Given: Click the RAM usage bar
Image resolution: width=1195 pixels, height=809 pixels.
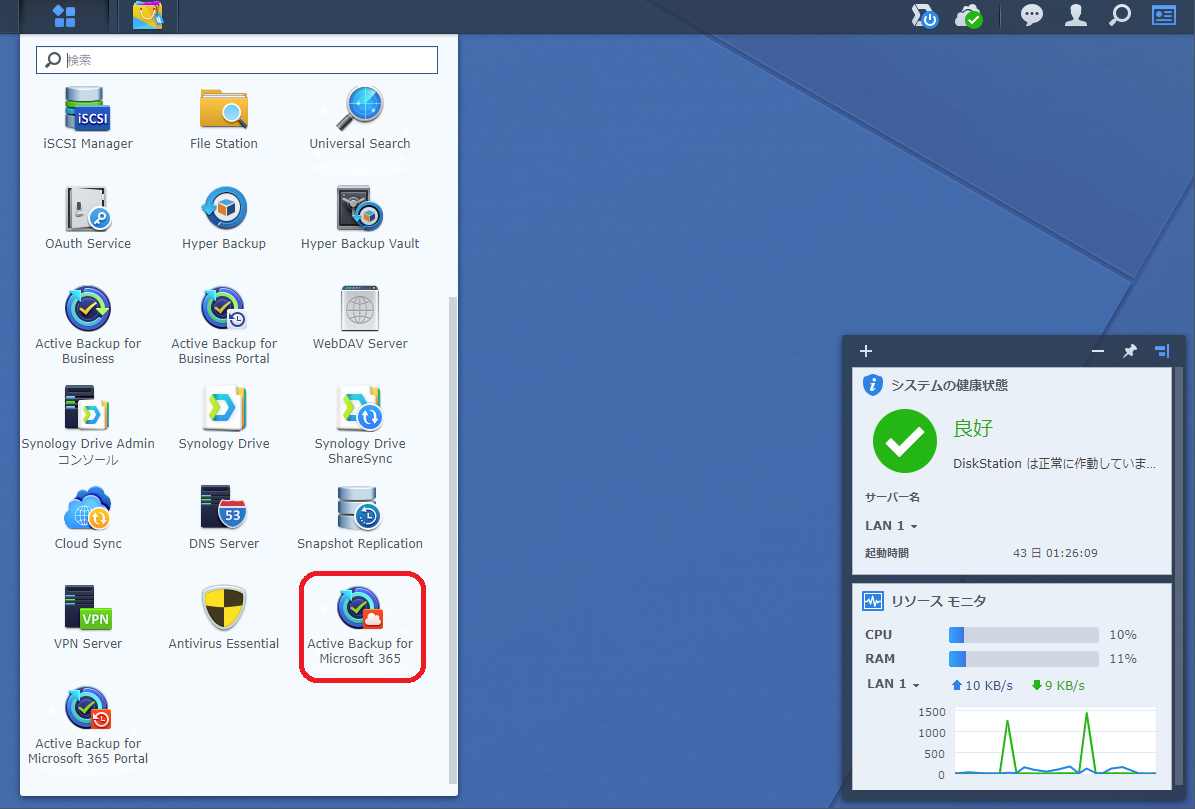Looking at the screenshot, I should (1024, 659).
